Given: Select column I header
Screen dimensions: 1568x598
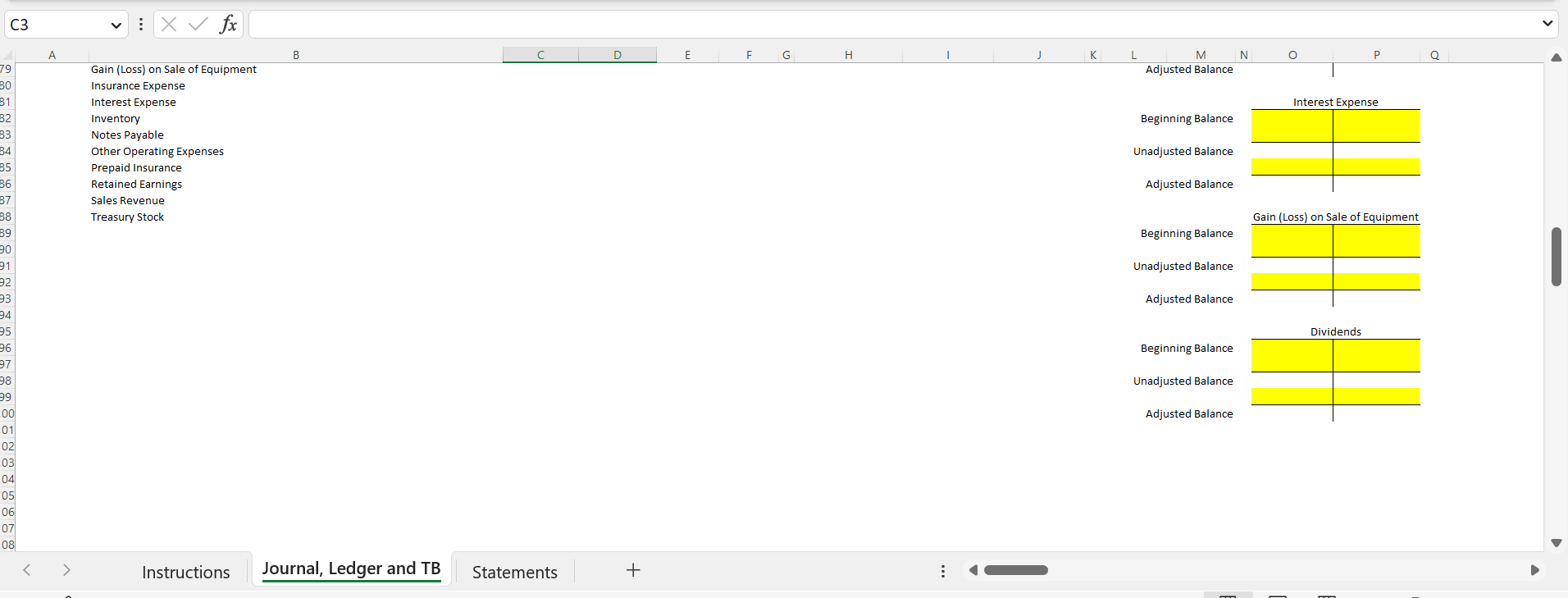Looking at the screenshot, I should coord(948,55).
